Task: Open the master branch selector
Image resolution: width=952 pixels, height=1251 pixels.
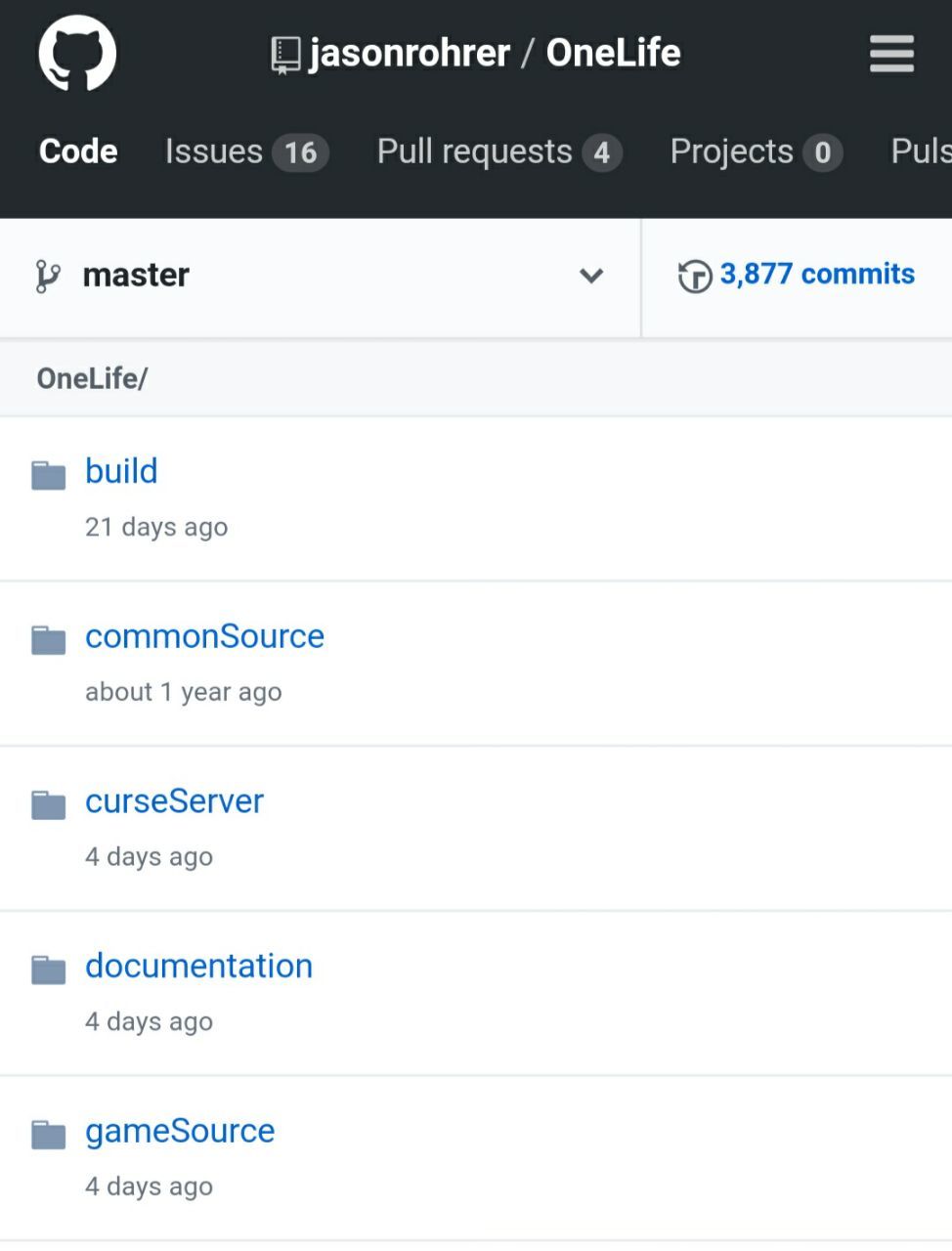Action: pos(321,278)
